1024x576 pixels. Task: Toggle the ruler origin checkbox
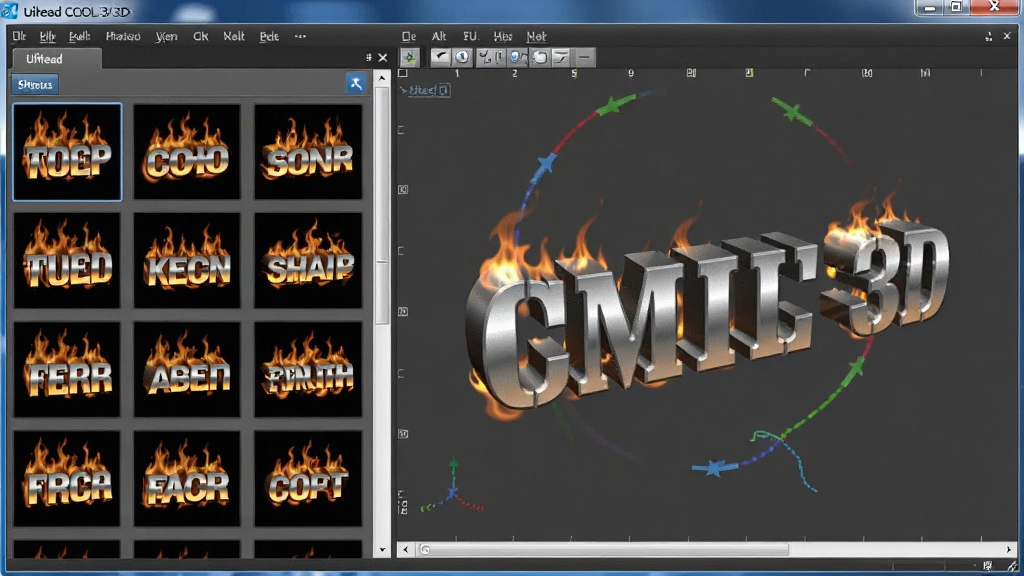pyautogui.click(x=403, y=73)
